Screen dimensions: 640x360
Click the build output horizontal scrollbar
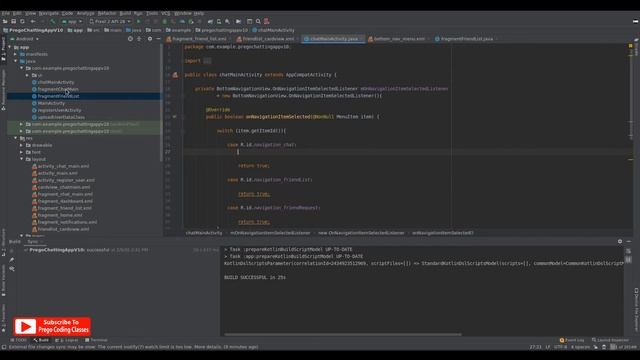(x=343, y=335)
